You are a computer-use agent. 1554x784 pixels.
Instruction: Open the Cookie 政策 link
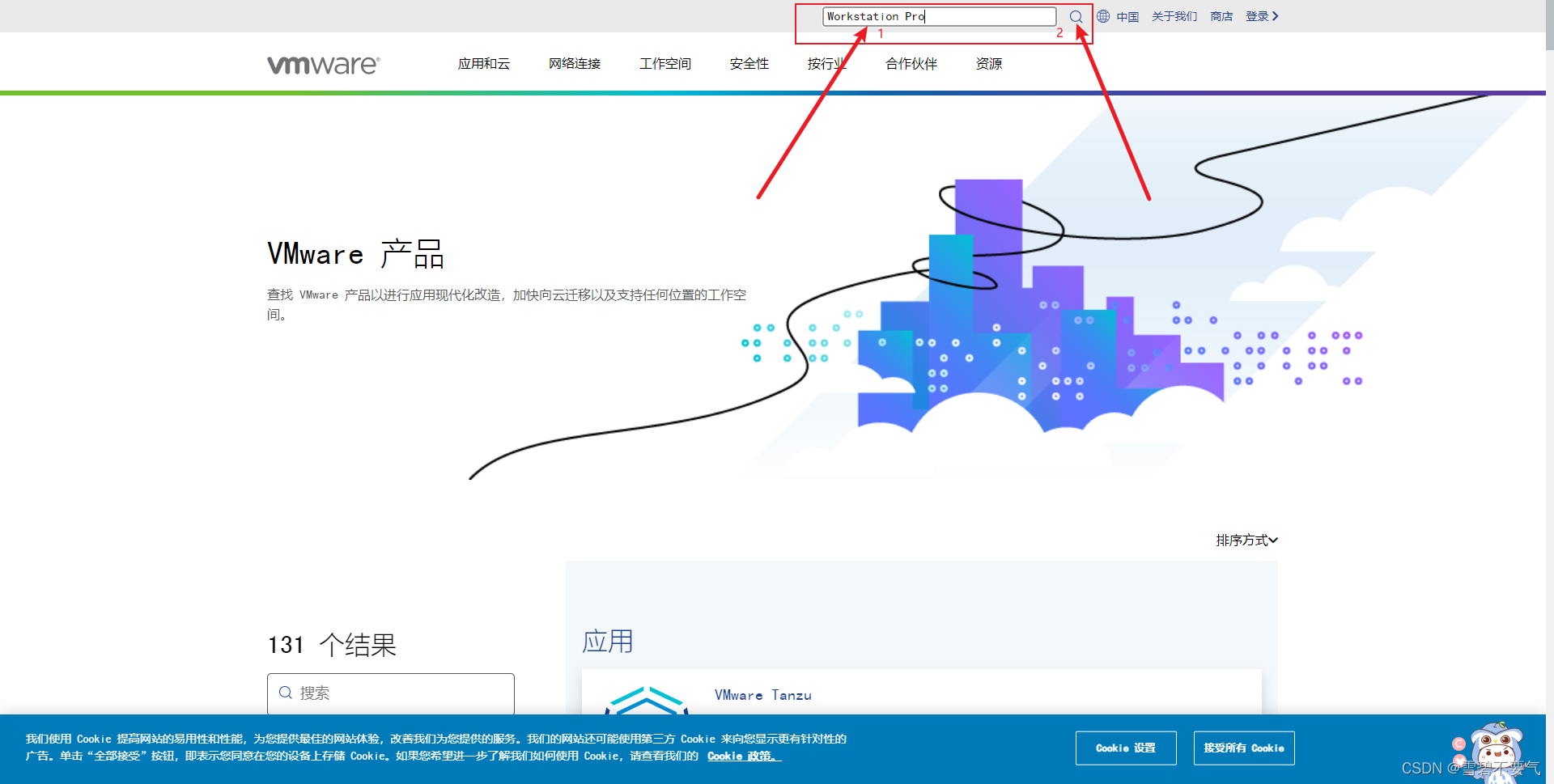pos(741,756)
